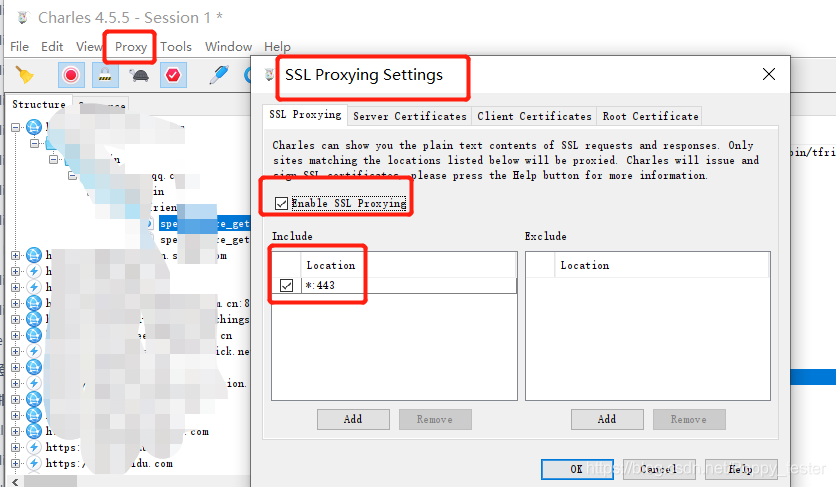Select the SSL Proxying tab
The width and height of the screenshot is (836, 487).
(x=305, y=115)
